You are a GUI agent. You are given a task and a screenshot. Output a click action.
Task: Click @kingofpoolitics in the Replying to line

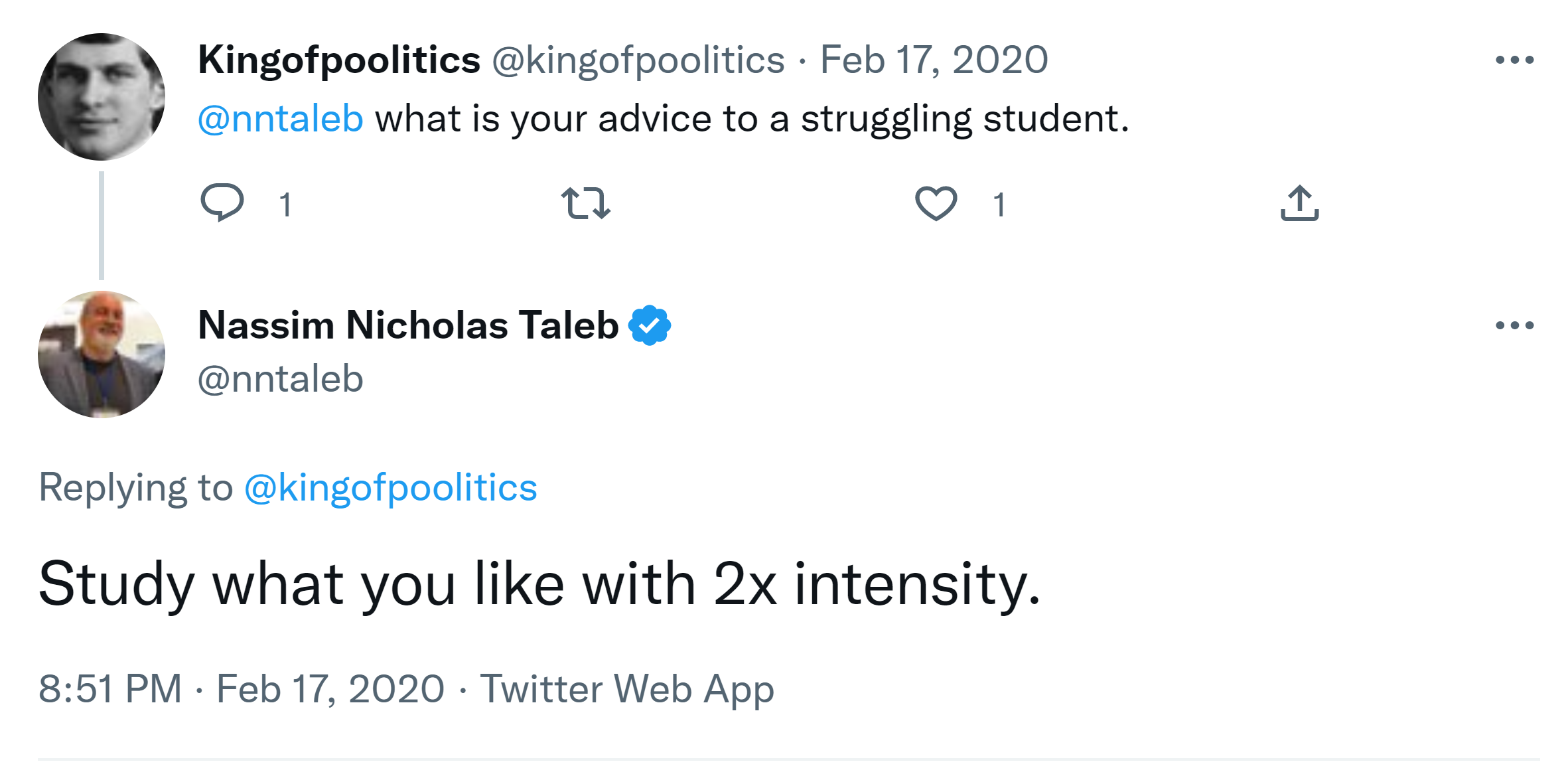pyautogui.click(x=390, y=488)
